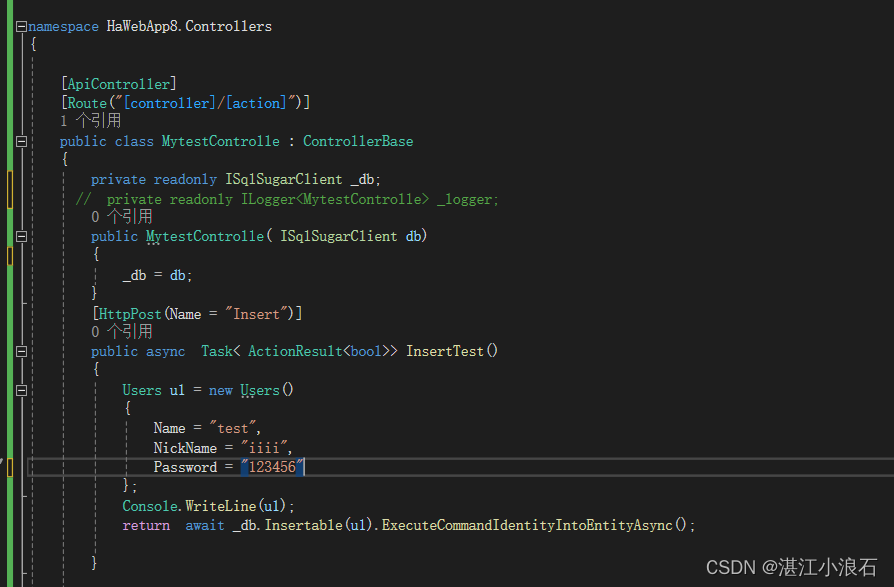Click the Route attribute line

(185, 103)
